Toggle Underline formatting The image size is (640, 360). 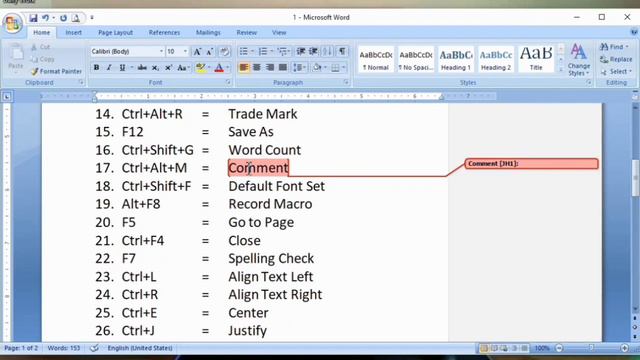point(122,68)
